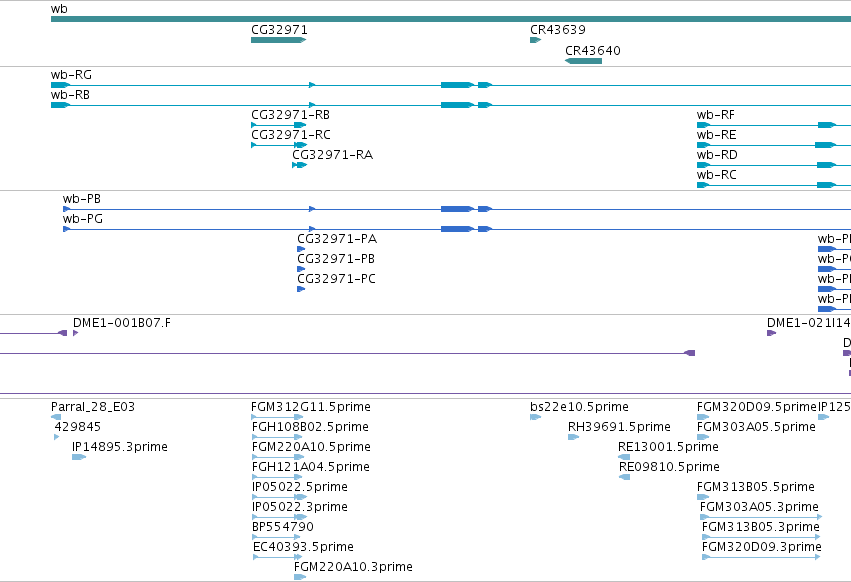The image size is (851, 582).
Task: Open the wb-RG transcript label
Action: [71, 75]
